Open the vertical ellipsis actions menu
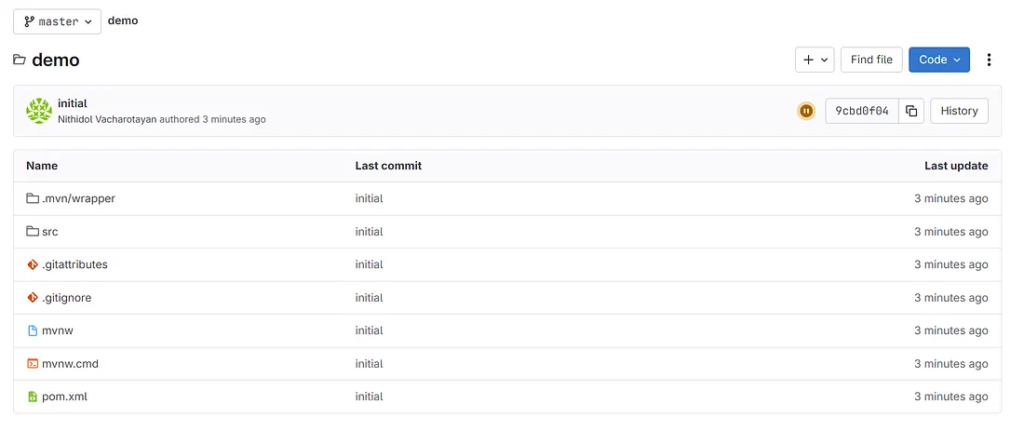 (989, 60)
